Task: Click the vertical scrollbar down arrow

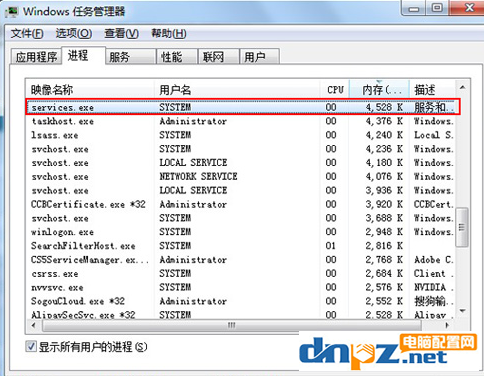Action: click(462, 311)
